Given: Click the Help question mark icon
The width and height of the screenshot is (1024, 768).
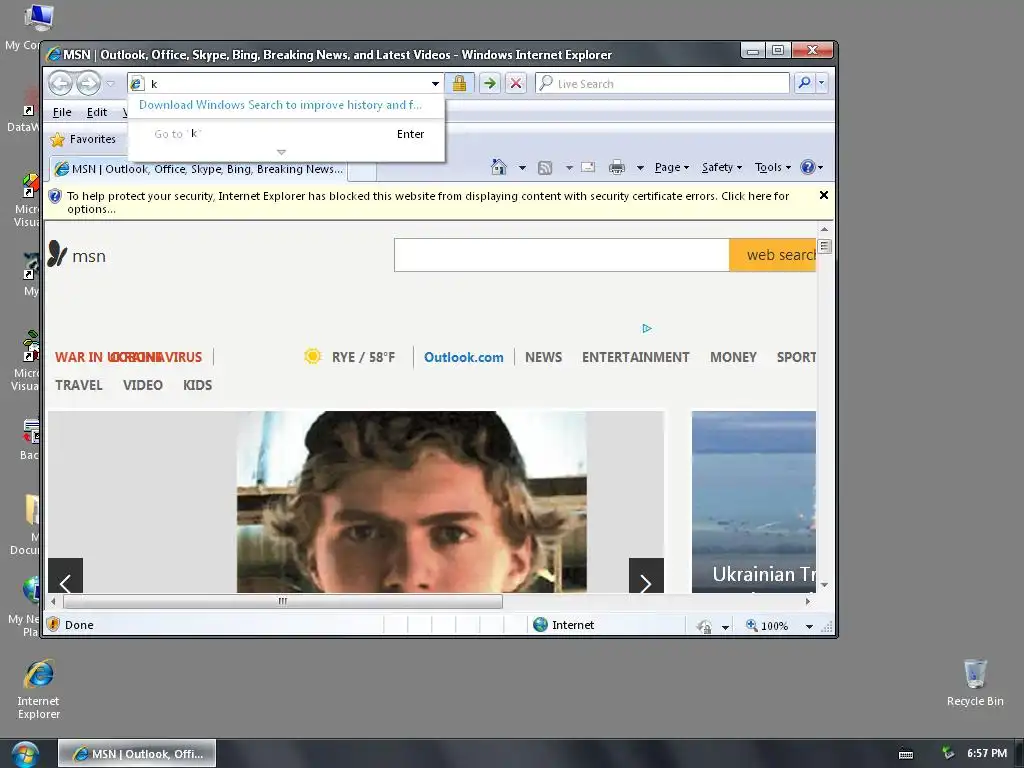Looking at the screenshot, I should pos(808,167).
